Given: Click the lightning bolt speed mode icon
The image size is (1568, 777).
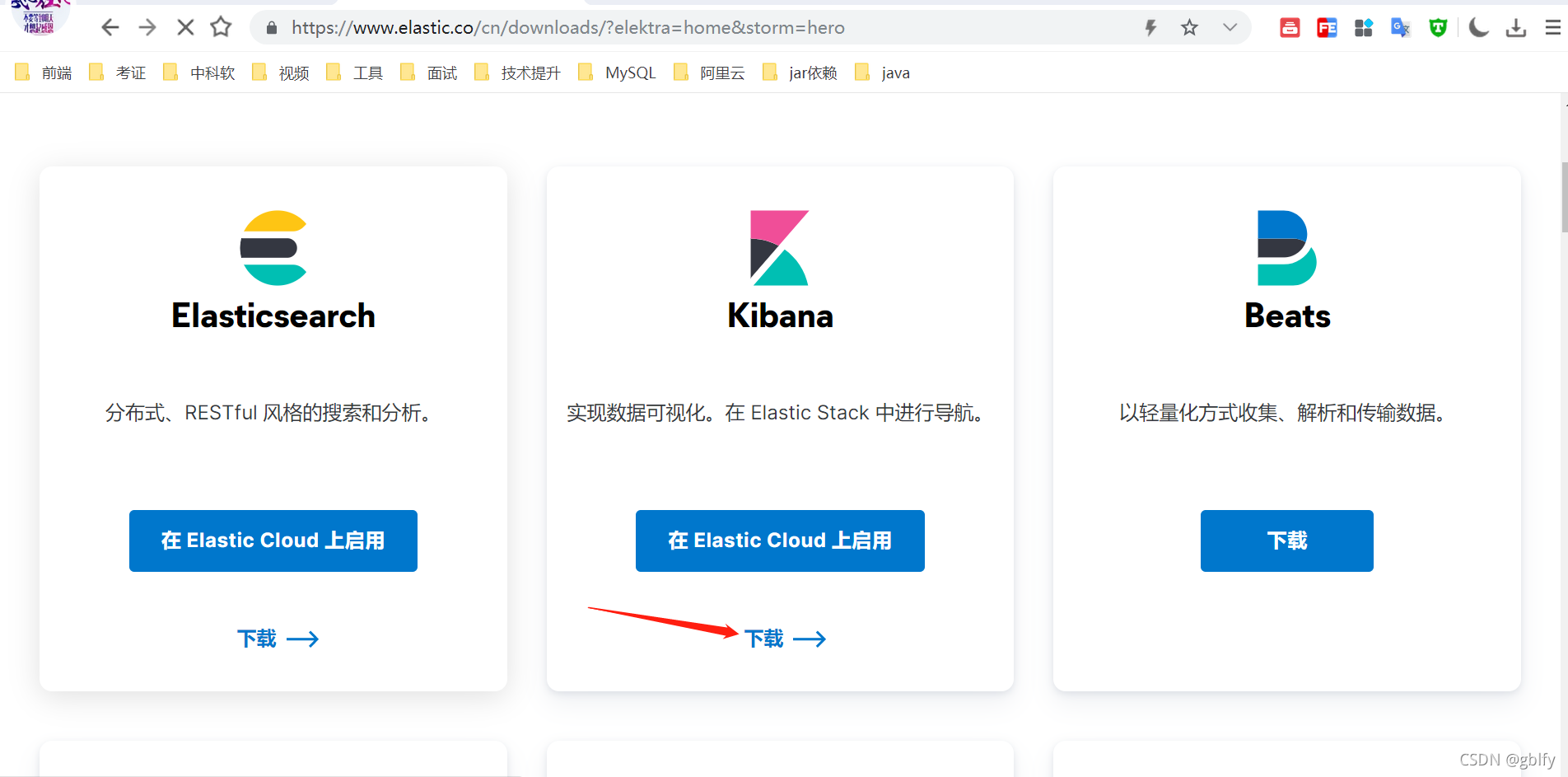Looking at the screenshot, I should coord(1150,28).
